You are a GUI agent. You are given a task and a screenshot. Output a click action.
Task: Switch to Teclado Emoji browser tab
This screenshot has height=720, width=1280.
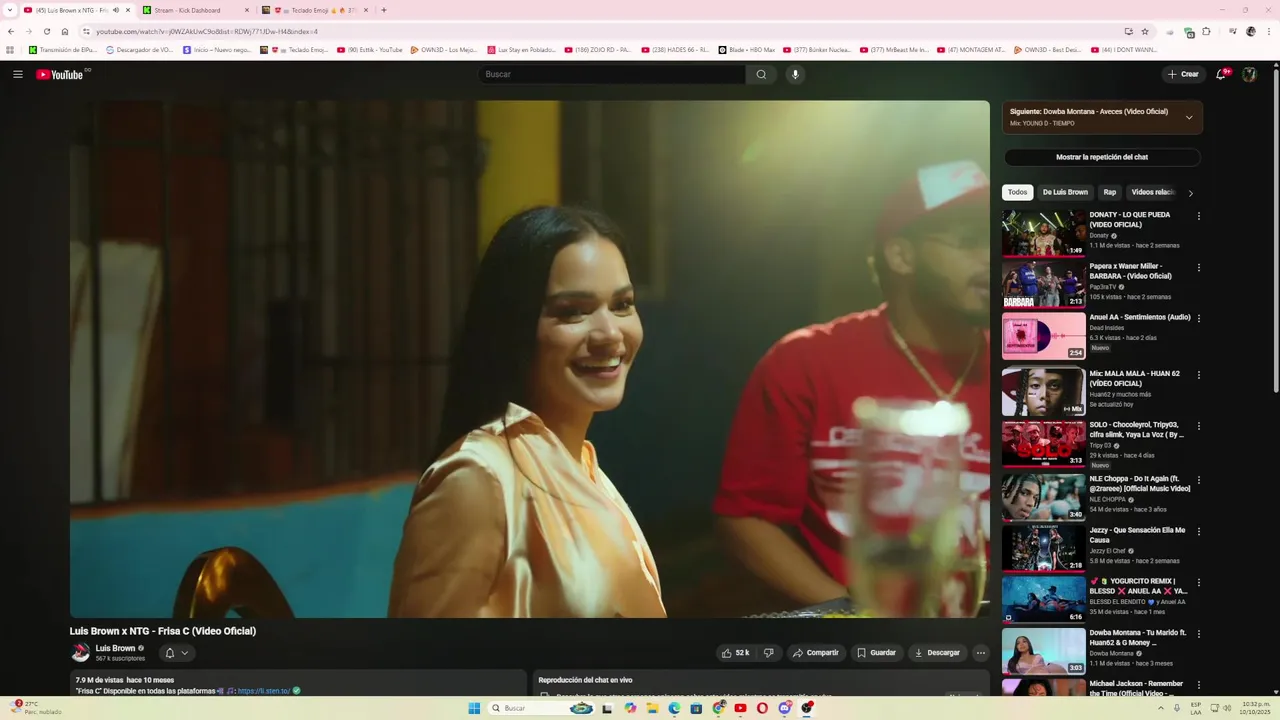point(315,10)
